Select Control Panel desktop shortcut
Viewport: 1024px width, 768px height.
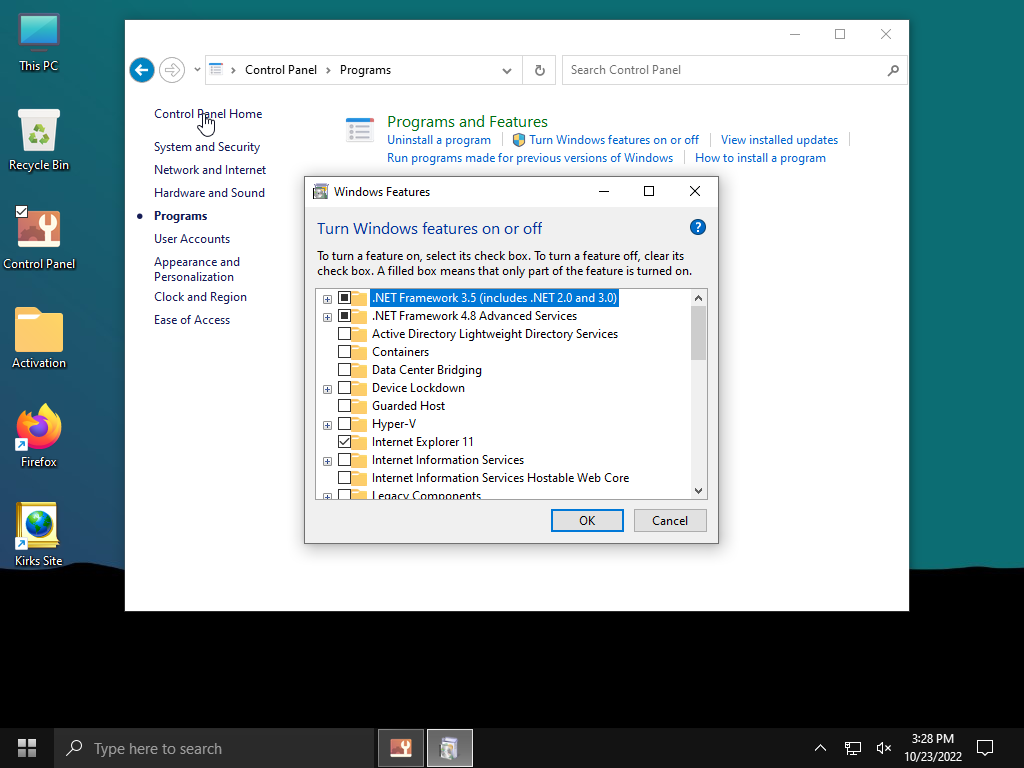(39, 239)
